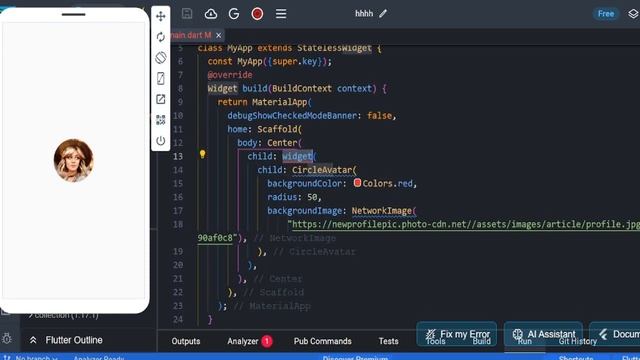Click the Discover Premium status link
This screenshot has width=640, height=360.
click(x=355, y=358)
